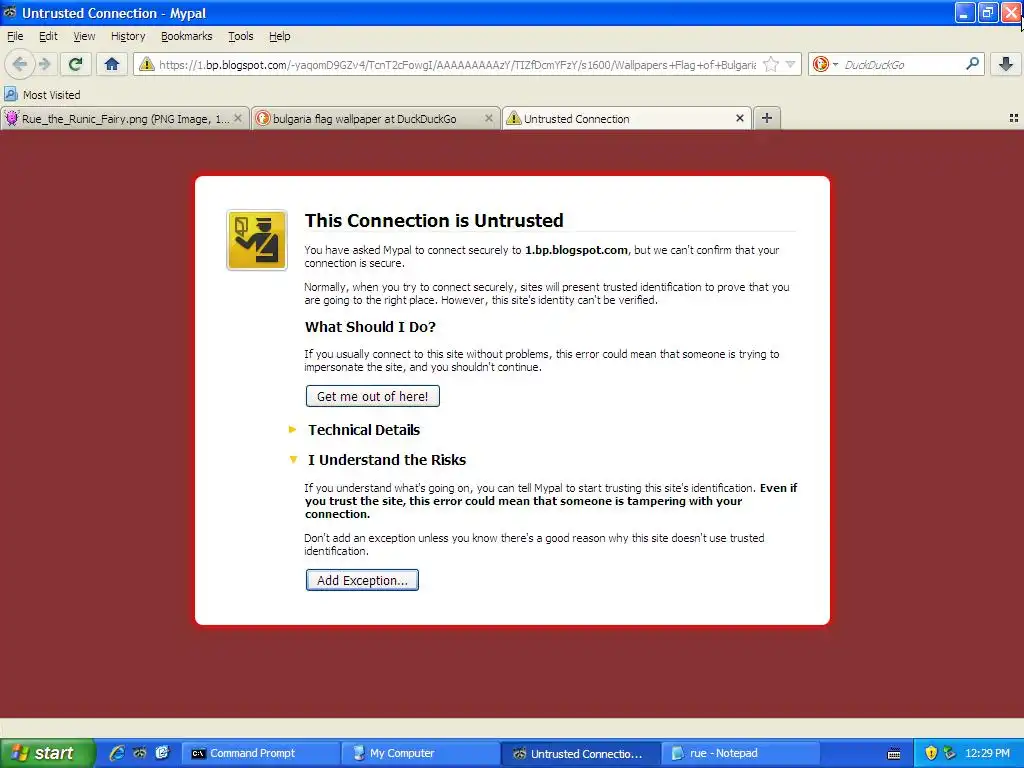Image resolution: width=1024 pixels, height=768 pixels.
Task: Click the magnifier search icon
Action: click(972, 64)
